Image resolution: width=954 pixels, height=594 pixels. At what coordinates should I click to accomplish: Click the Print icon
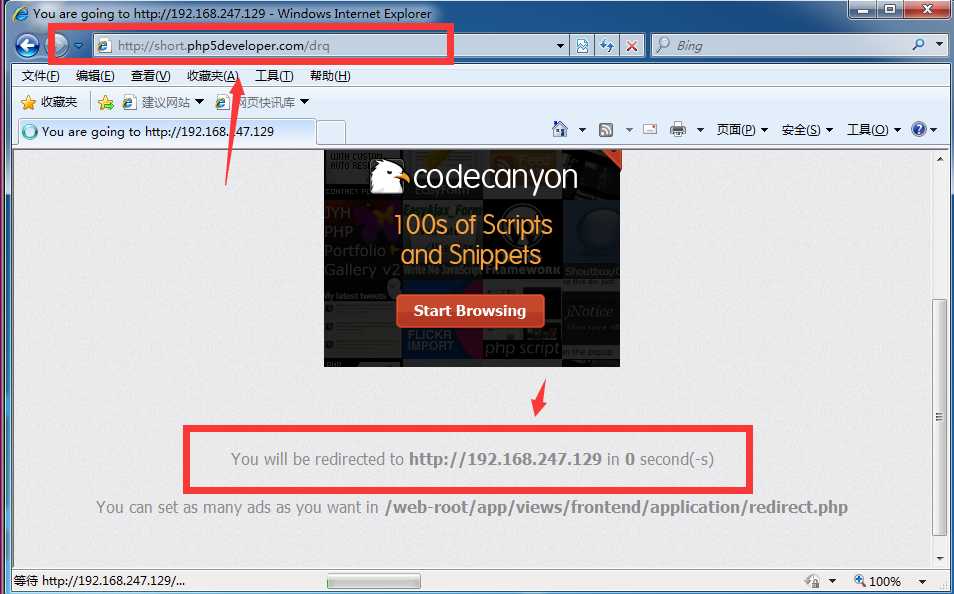678,129
